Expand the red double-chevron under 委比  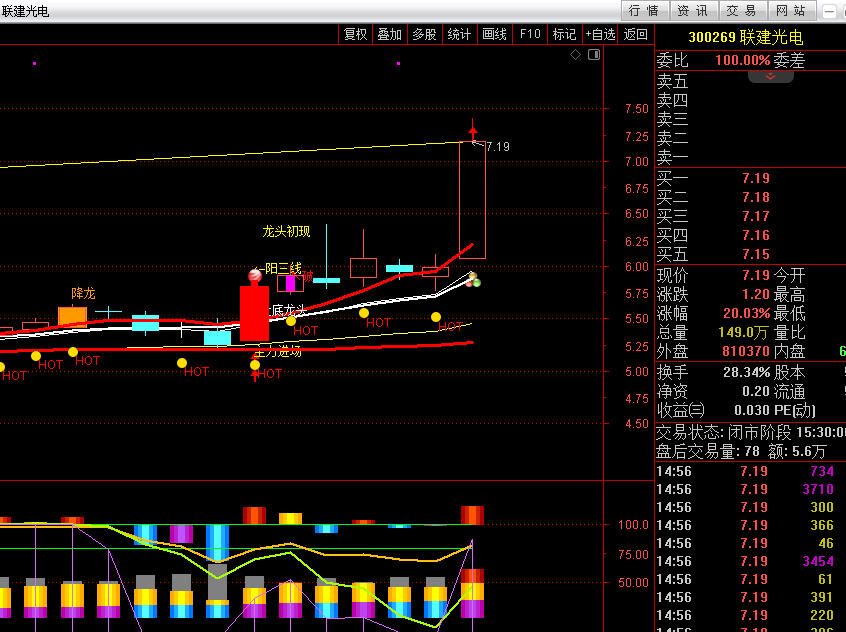pos(770,76)
